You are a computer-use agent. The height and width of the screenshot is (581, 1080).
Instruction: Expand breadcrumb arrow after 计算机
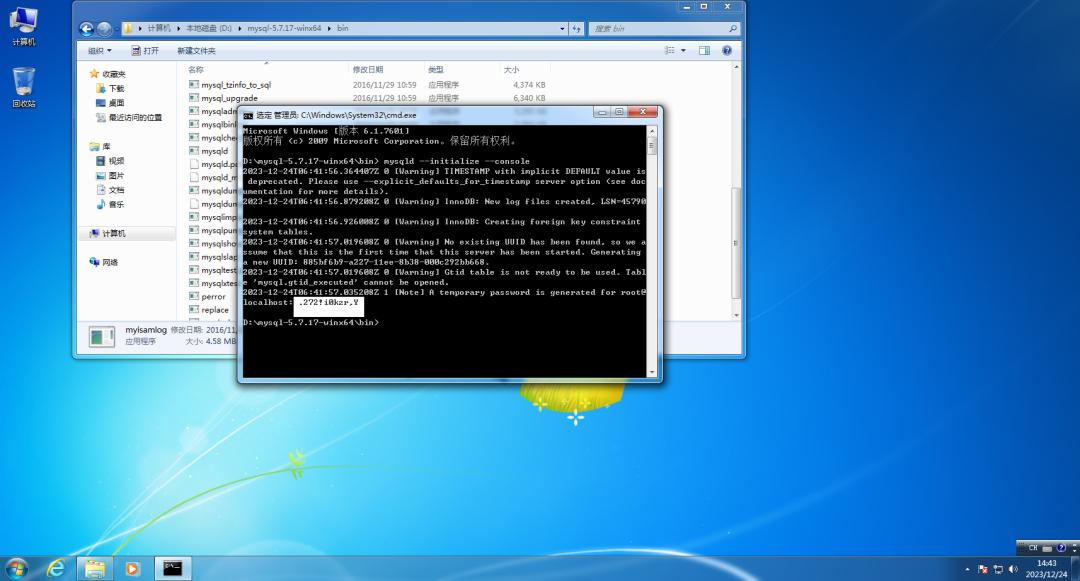pyautogui.click(x=178, y=29)
